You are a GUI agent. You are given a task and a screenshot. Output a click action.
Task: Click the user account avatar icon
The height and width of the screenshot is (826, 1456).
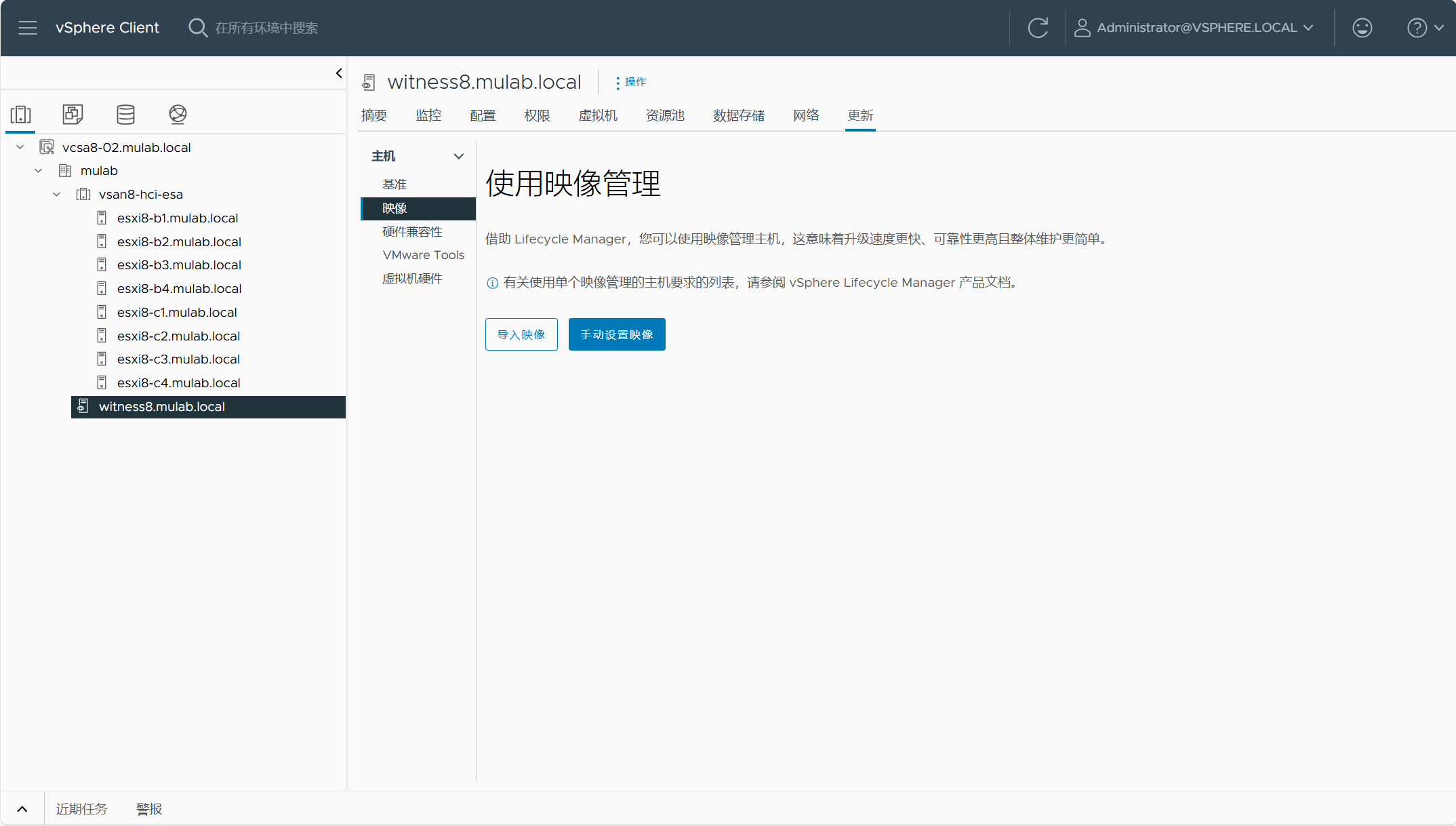[x=1082, y=28]
